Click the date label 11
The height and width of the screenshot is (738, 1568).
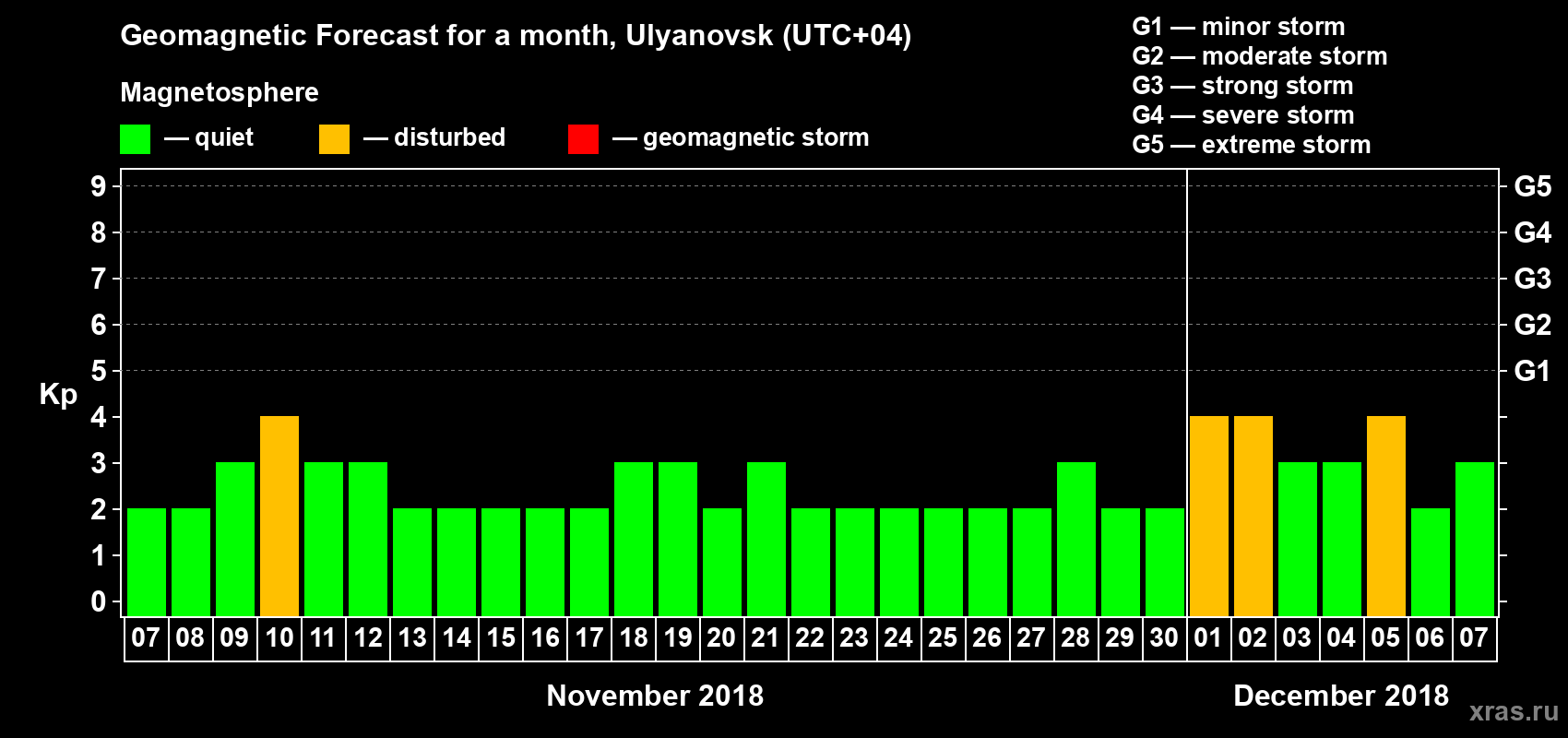coord(323,637)
